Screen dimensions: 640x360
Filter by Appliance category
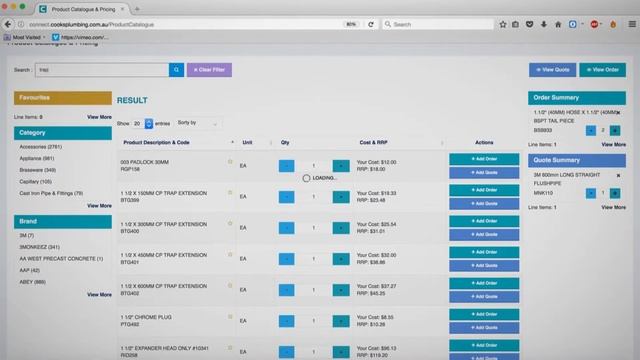tap(37, 158)
